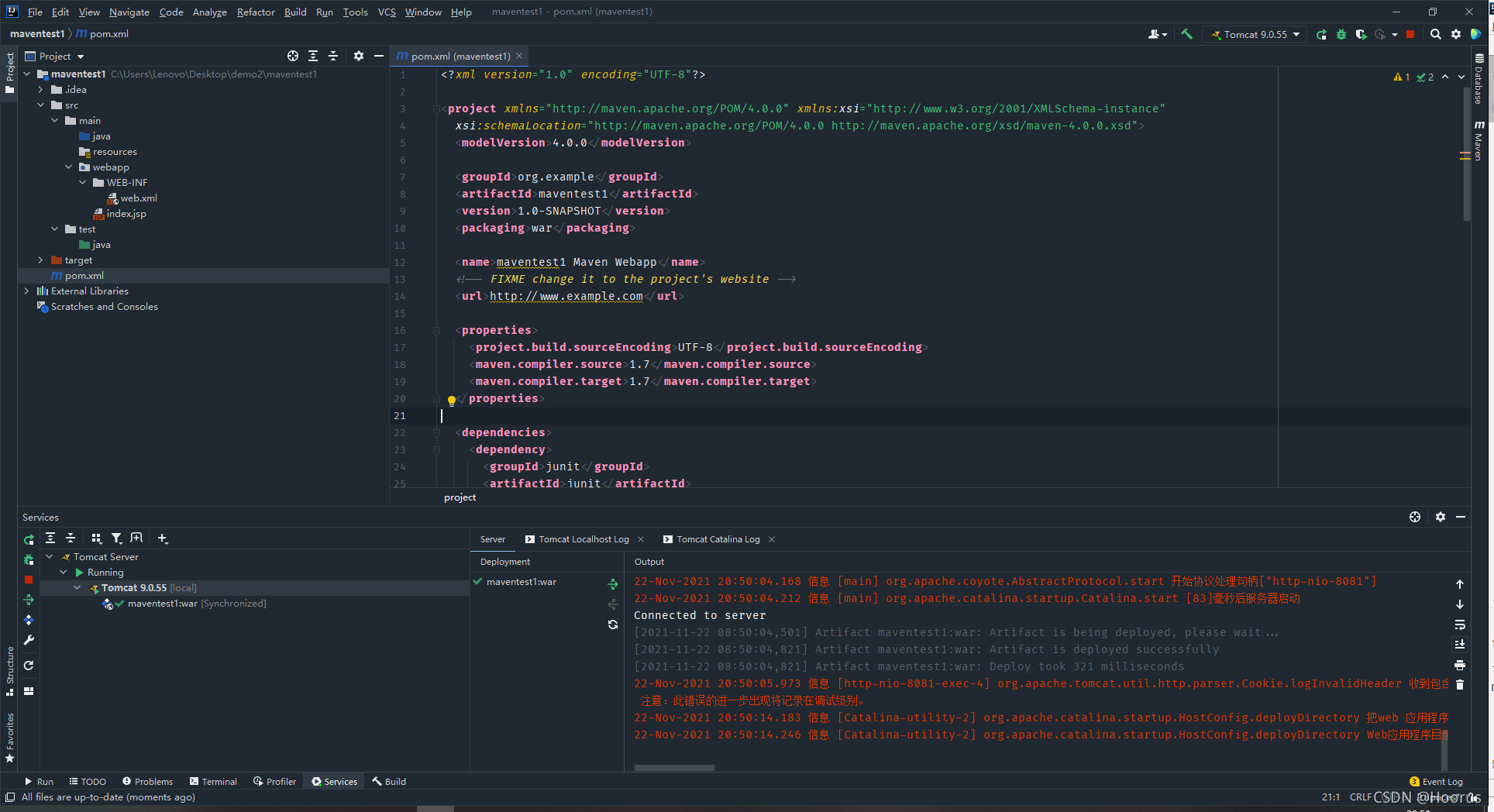Click the intention light bulb at line 20

[452, 401]
